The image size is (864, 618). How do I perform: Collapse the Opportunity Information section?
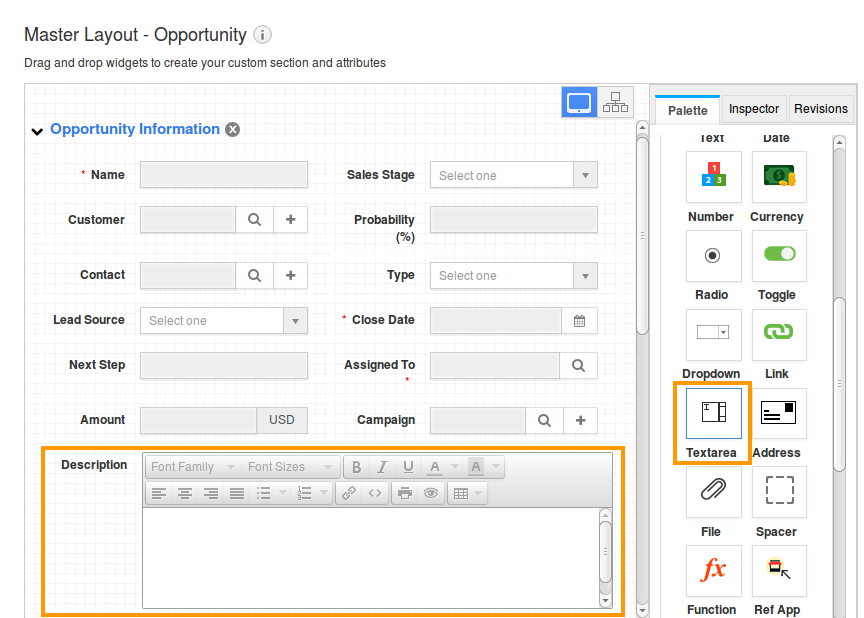pyautogui.click(x=37, y=130)
